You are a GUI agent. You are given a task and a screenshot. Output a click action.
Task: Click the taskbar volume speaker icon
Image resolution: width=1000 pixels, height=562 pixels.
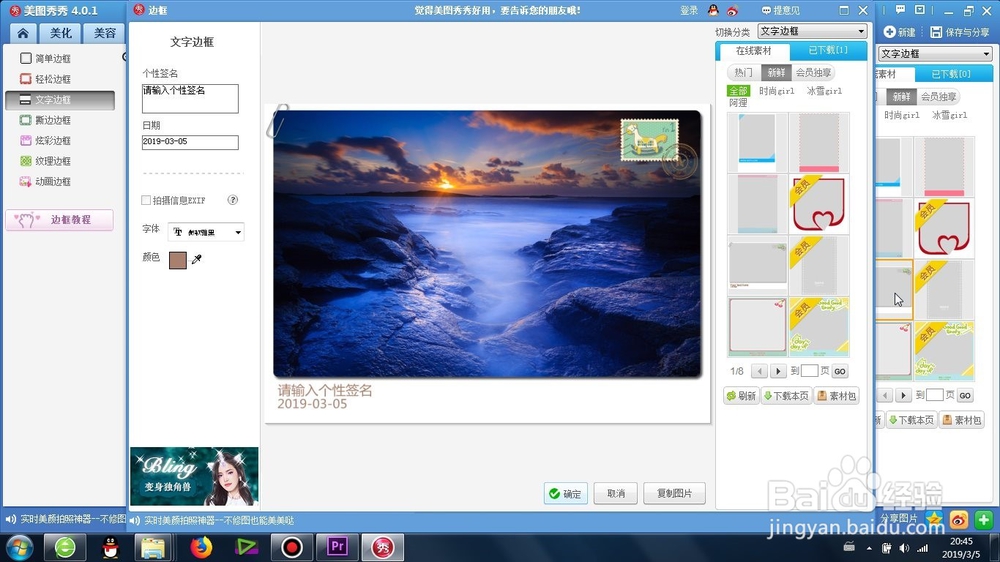[904, 548]
